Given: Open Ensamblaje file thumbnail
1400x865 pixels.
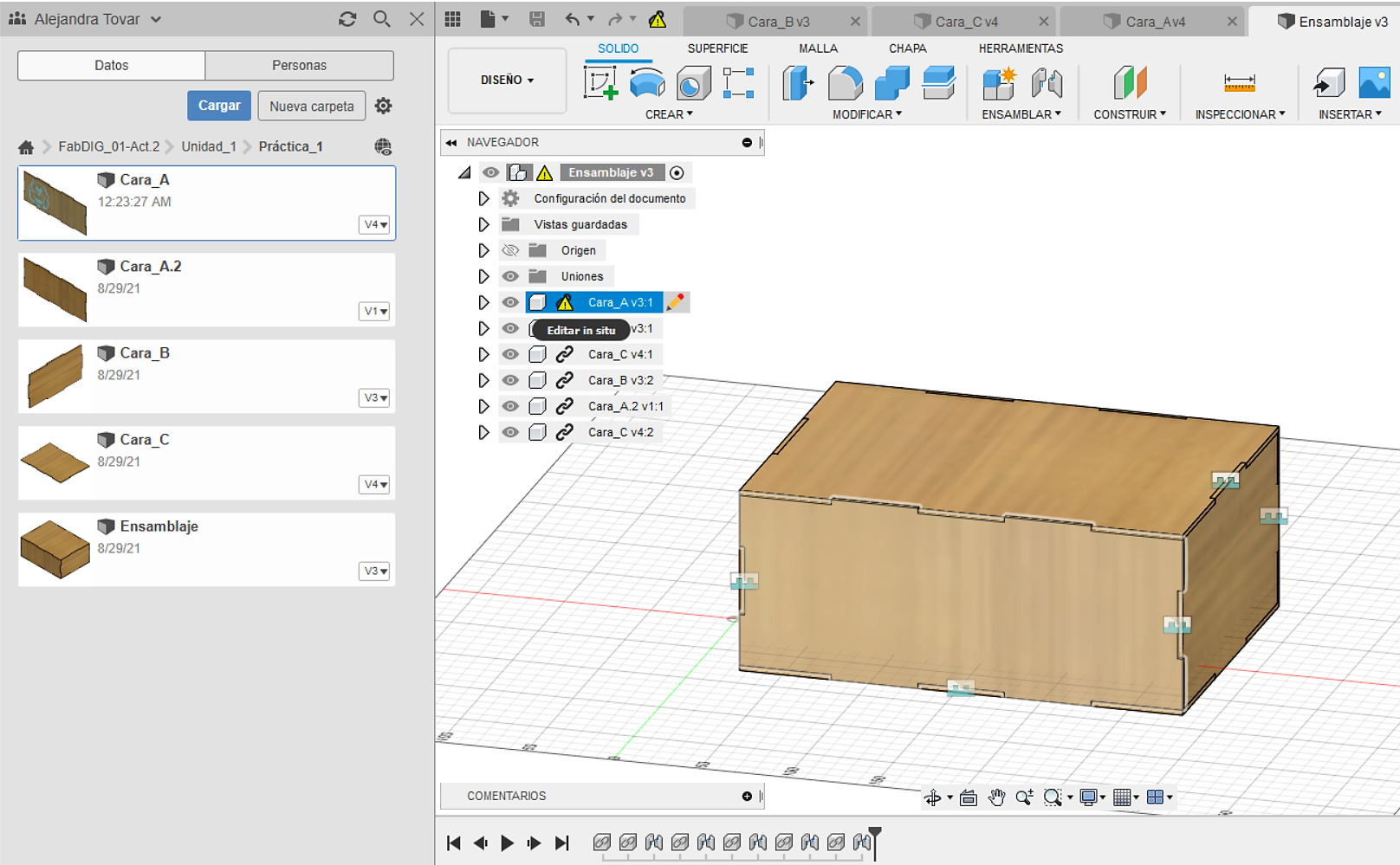Looking at the screenshot, I should tap(55, 549).
